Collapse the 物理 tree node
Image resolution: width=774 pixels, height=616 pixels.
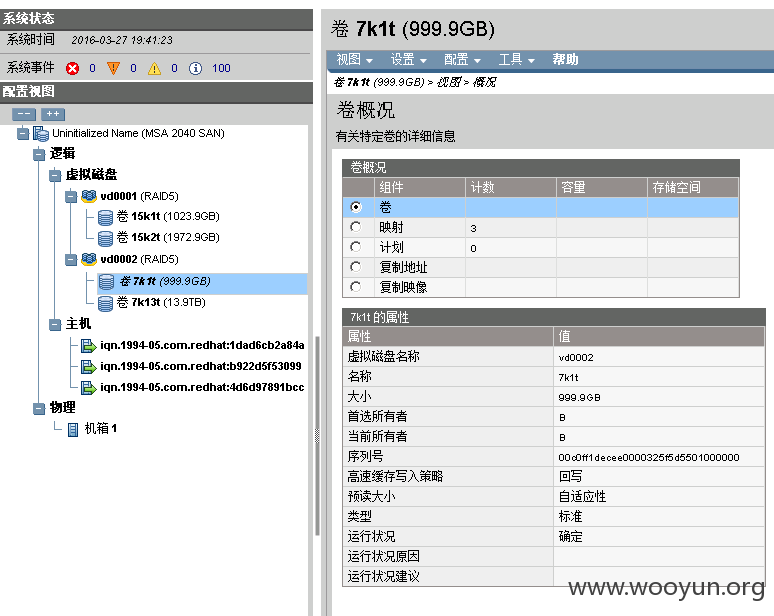pos(39,408)
